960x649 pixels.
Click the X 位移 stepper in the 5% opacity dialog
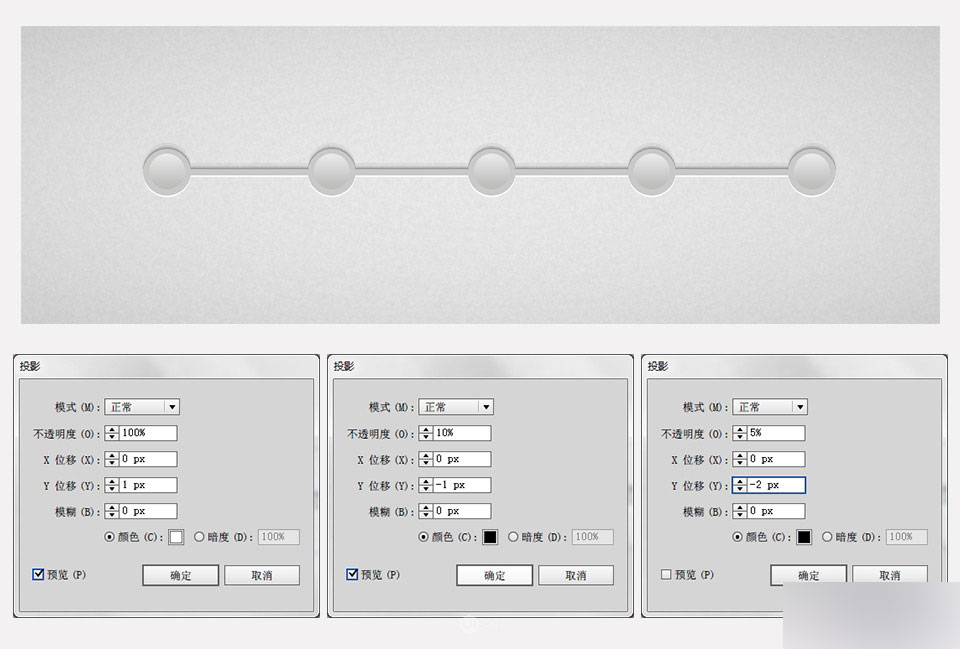(x=740, y=459)
